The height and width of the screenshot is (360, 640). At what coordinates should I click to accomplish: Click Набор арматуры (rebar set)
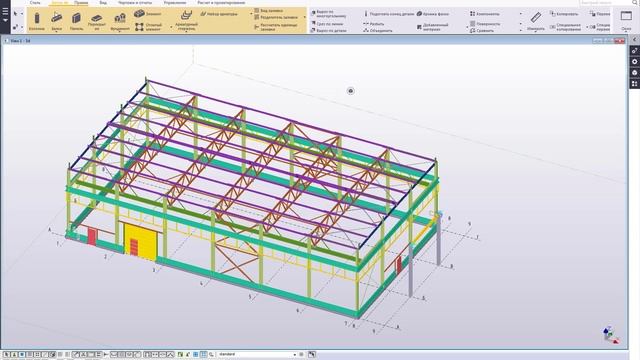219,14
